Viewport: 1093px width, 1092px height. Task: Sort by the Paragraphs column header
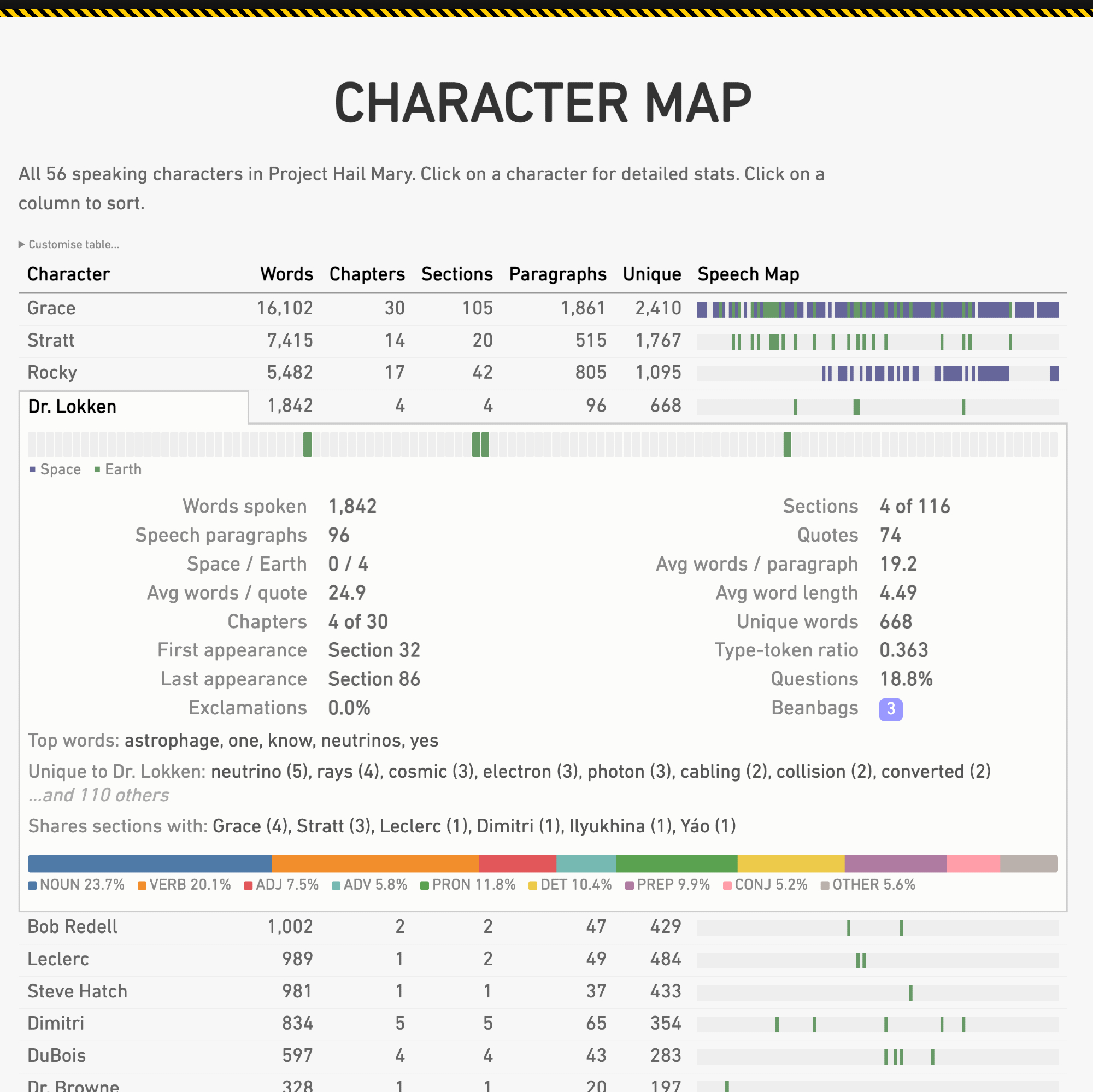point(557,274)
